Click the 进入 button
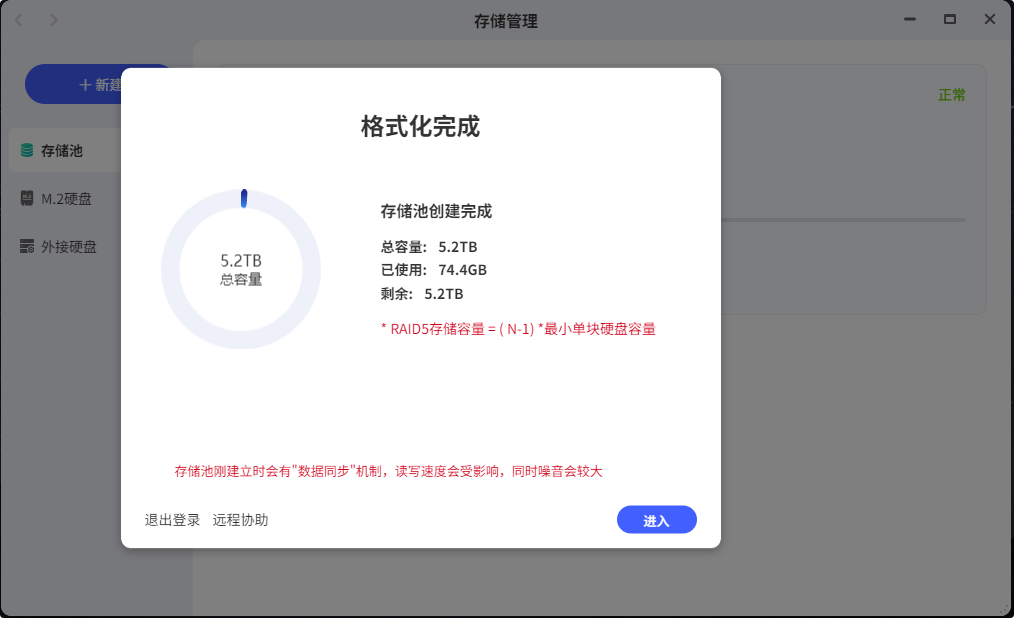Image resolution: width=1014 pixels, height=618 pixels. [x=656, y=520]
